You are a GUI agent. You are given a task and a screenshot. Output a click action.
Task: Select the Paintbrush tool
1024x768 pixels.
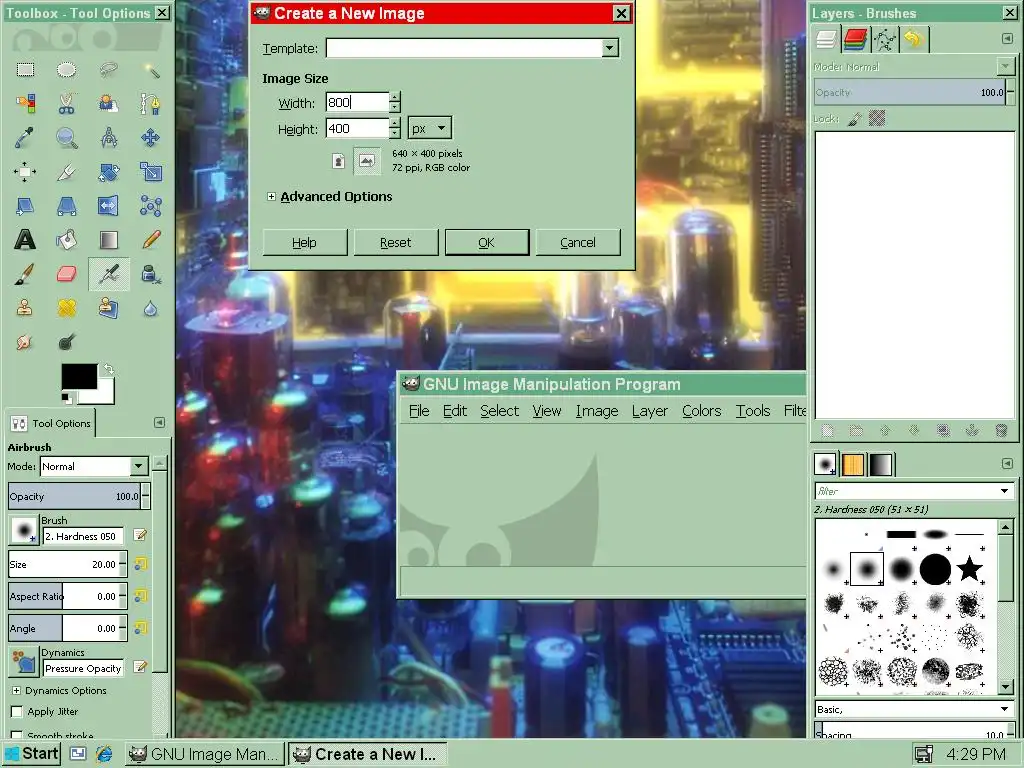tap(25, 274)
